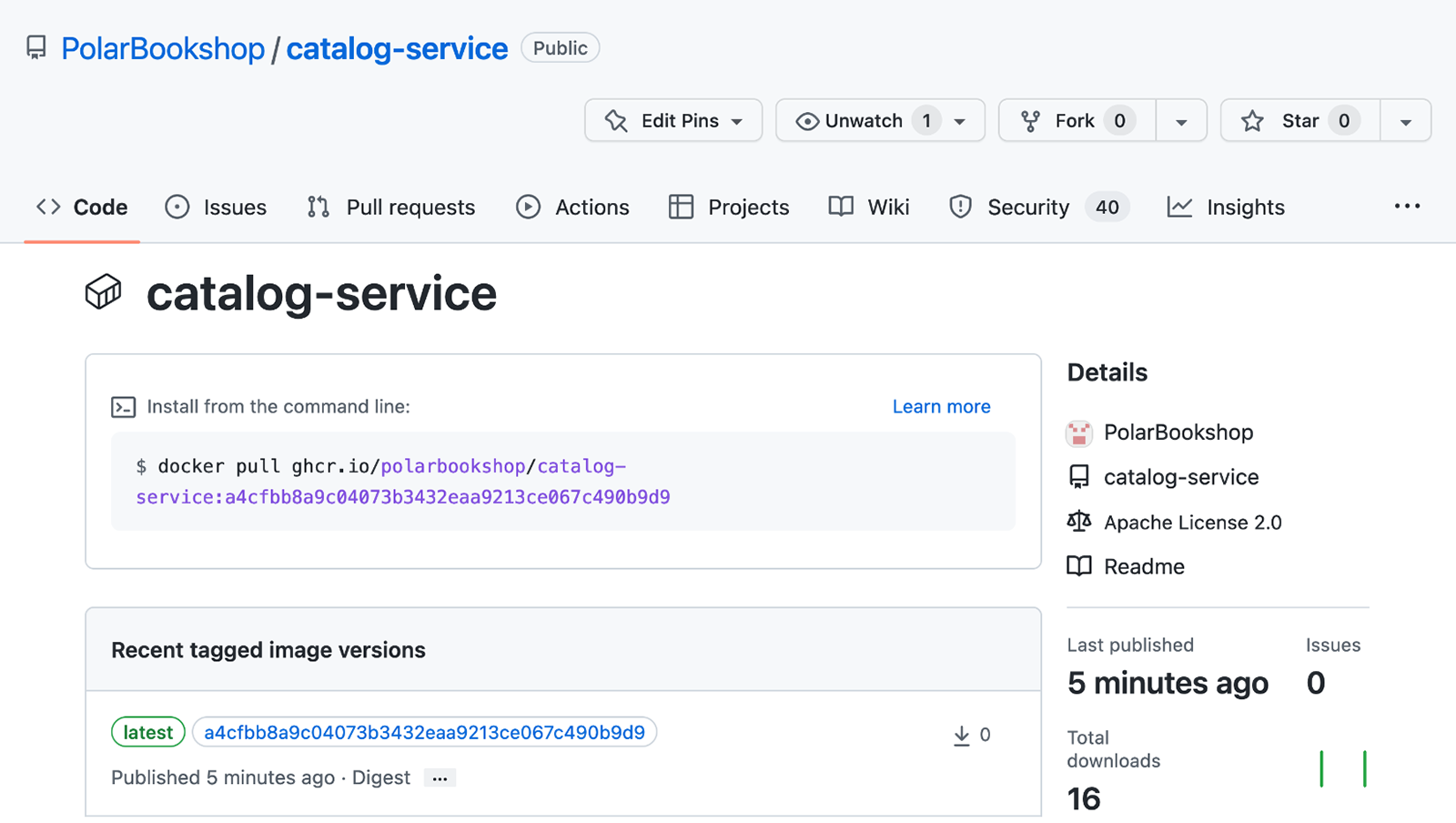Click the docker pull command text
The height and width of the screenshot is (823, 1456).
point(403,482)
